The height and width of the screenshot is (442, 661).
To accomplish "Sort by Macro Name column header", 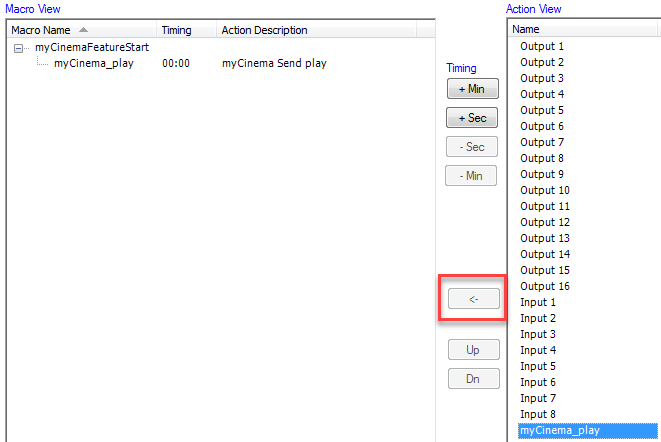I will click(x=82, y=30).
